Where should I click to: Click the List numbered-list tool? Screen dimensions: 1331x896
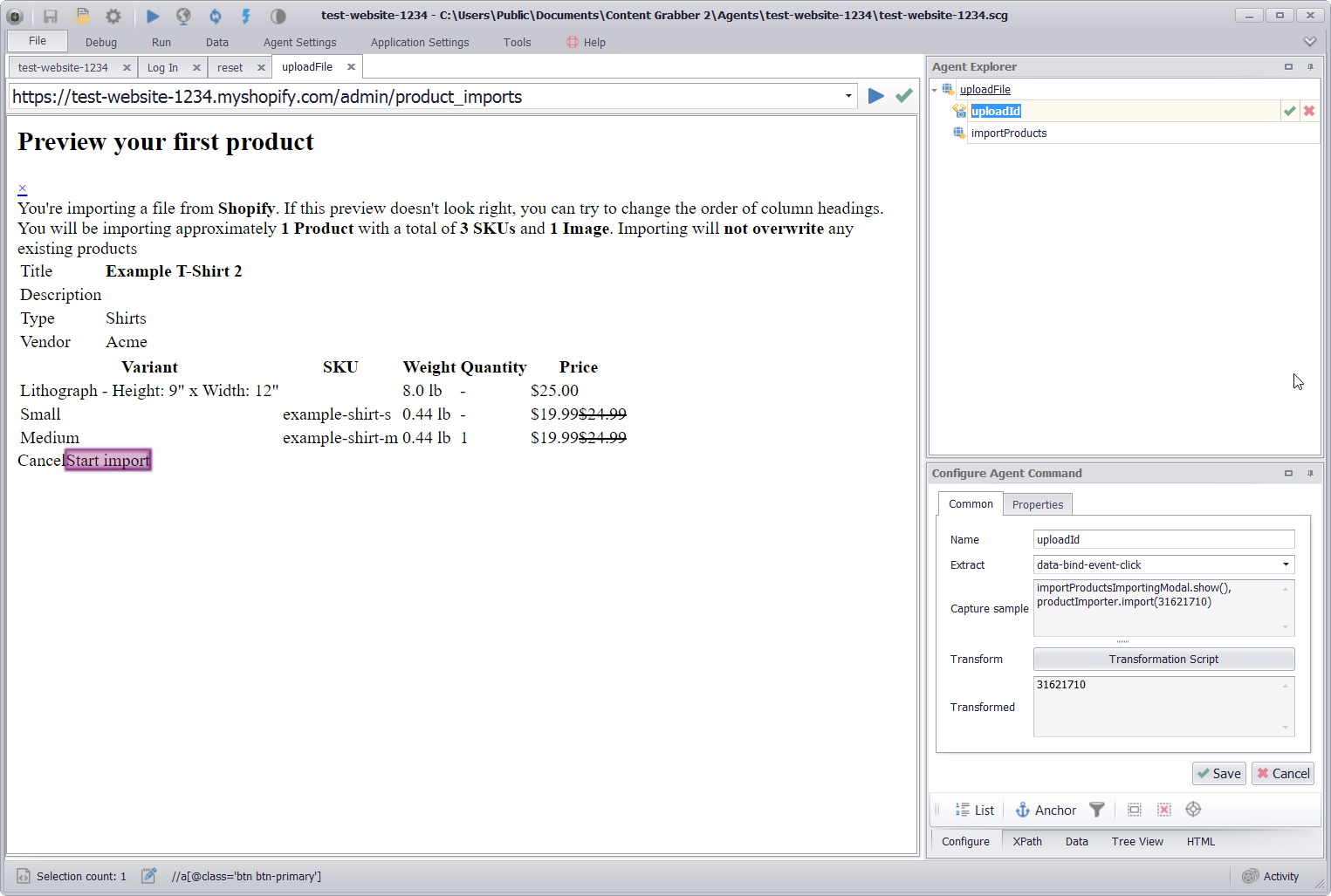tap(975, 810)
